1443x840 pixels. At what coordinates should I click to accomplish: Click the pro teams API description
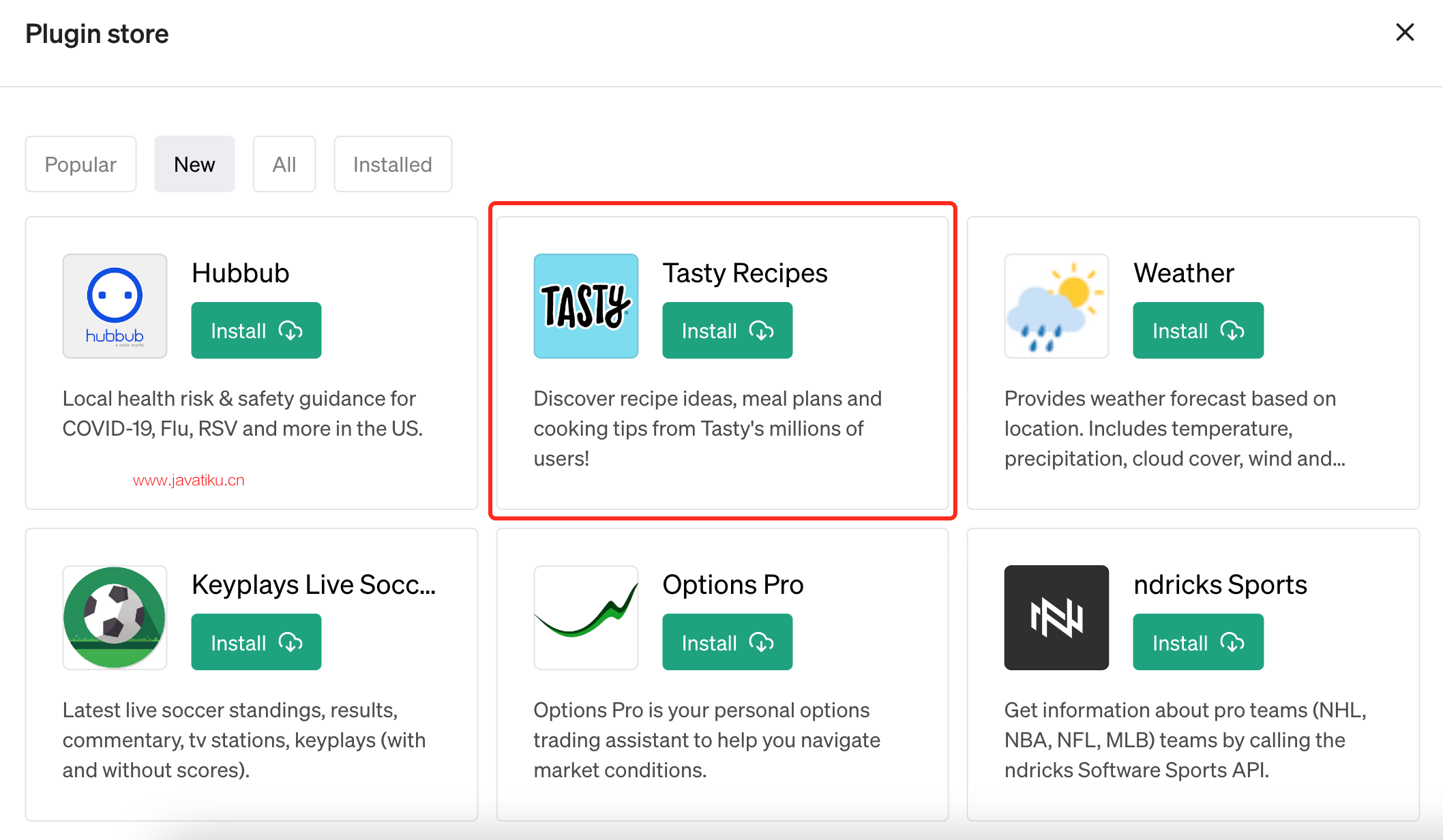pos(1185,740)
